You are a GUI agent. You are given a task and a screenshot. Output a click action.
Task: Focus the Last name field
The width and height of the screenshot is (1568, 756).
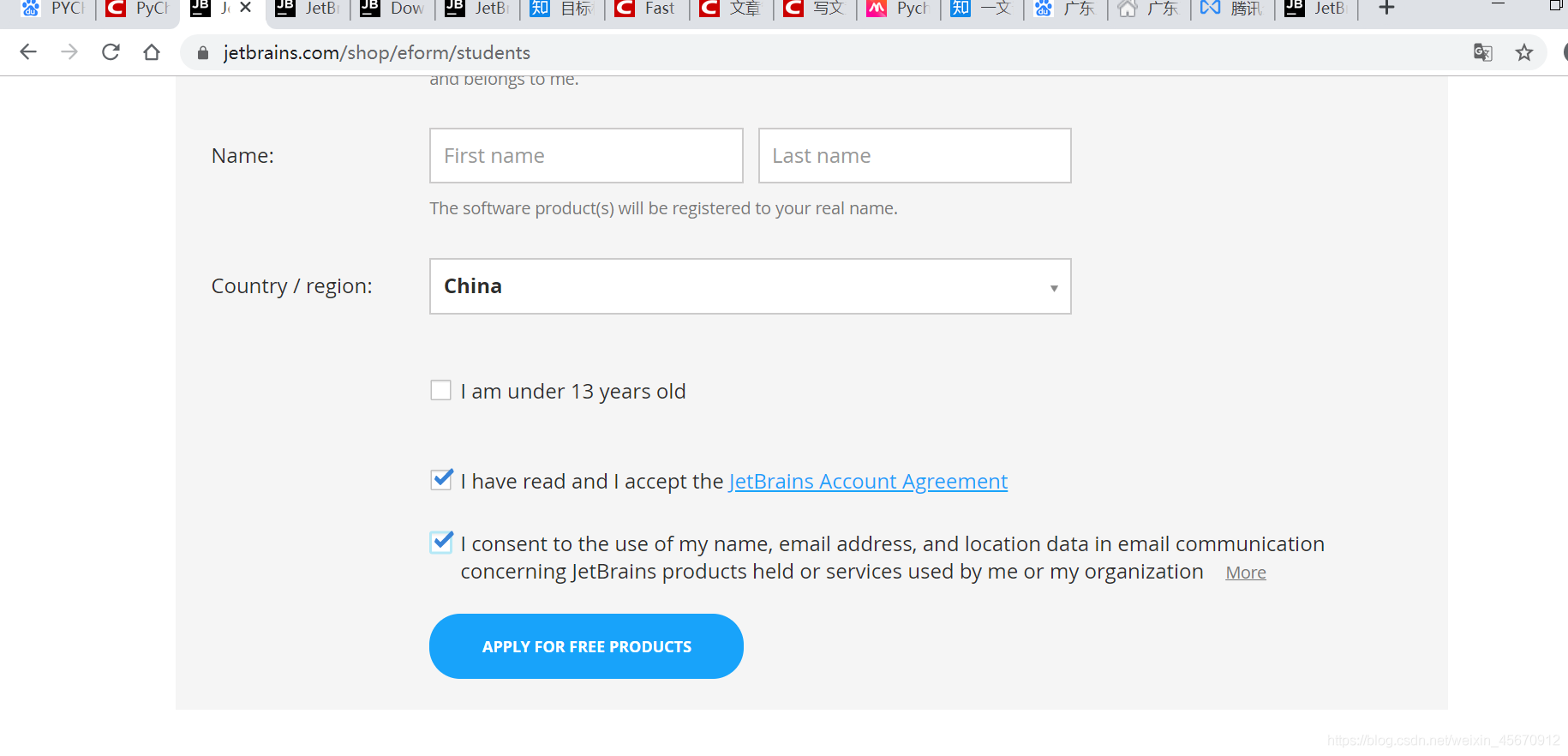(x=914, y=156)
